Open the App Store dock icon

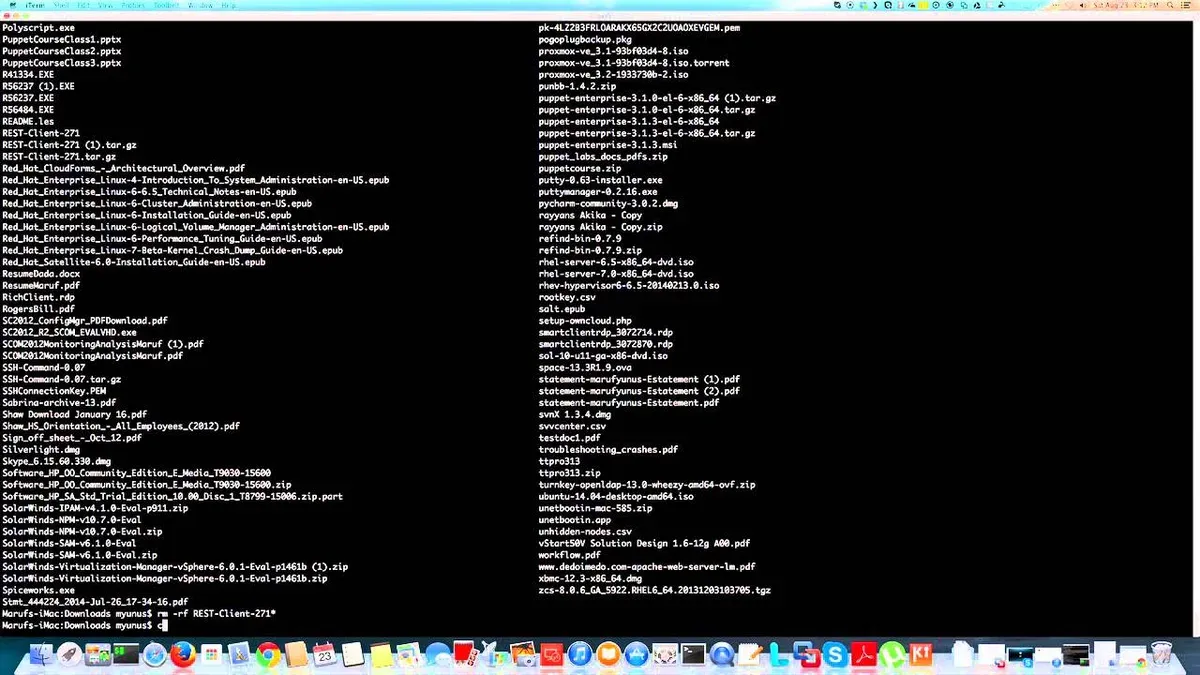636,655
